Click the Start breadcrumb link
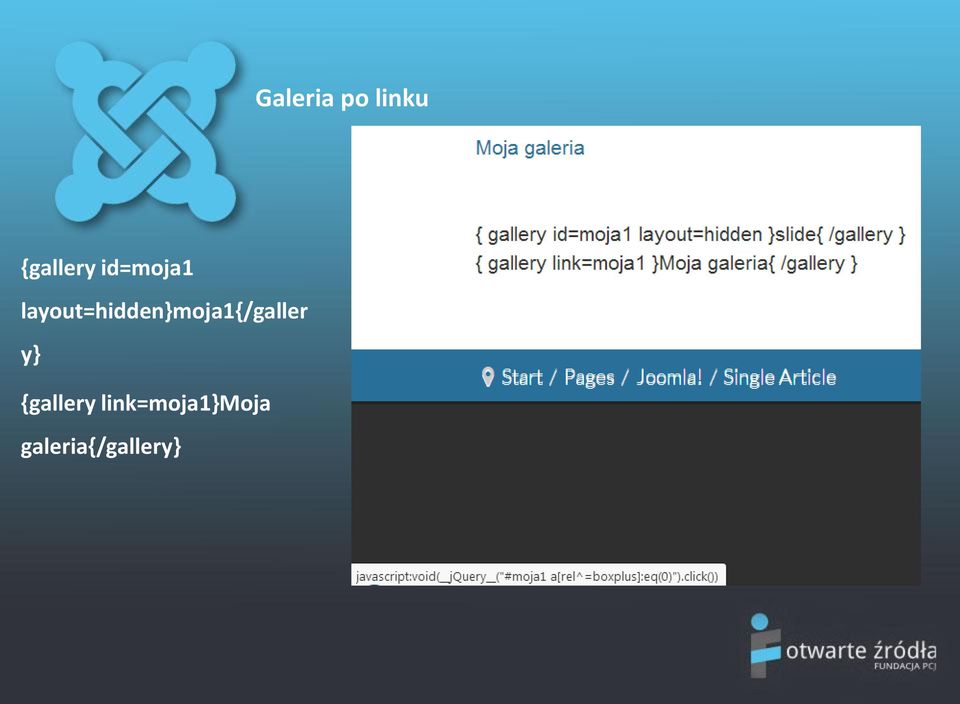960x704 pixels. 522,377
